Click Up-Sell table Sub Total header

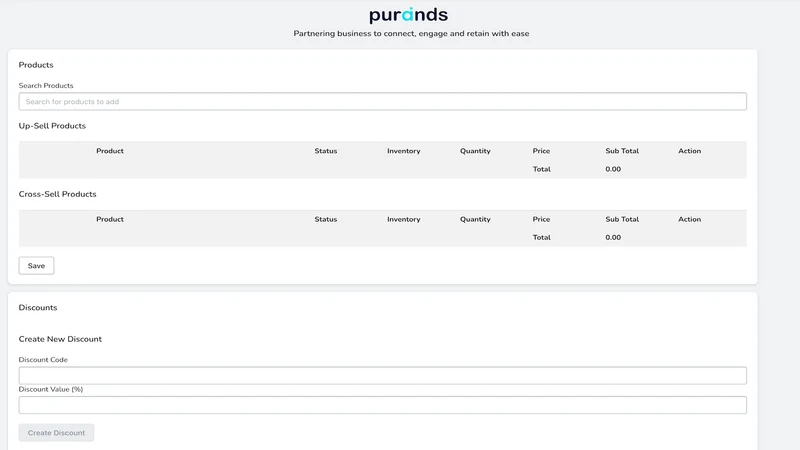coord(622,151)
